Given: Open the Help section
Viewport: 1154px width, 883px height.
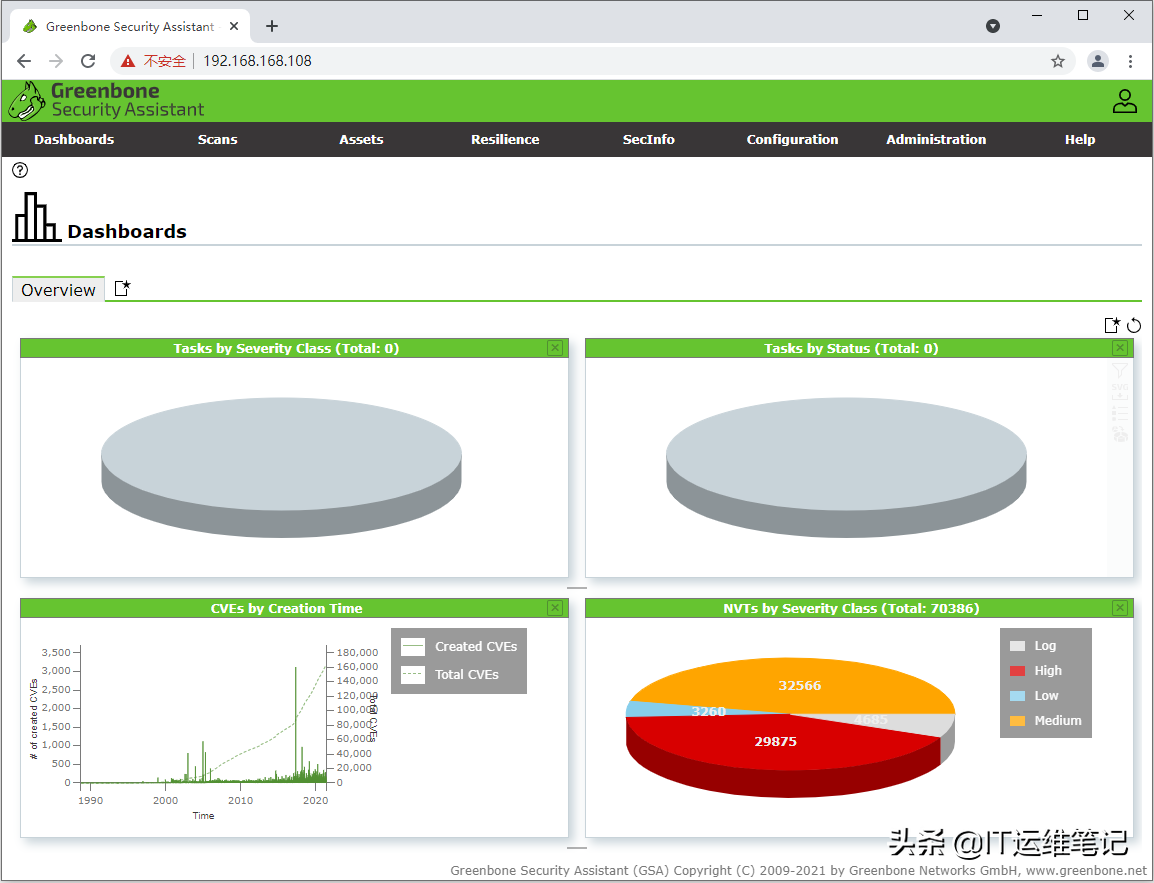Looking at the screenshot, I should tap(1080, 139).
